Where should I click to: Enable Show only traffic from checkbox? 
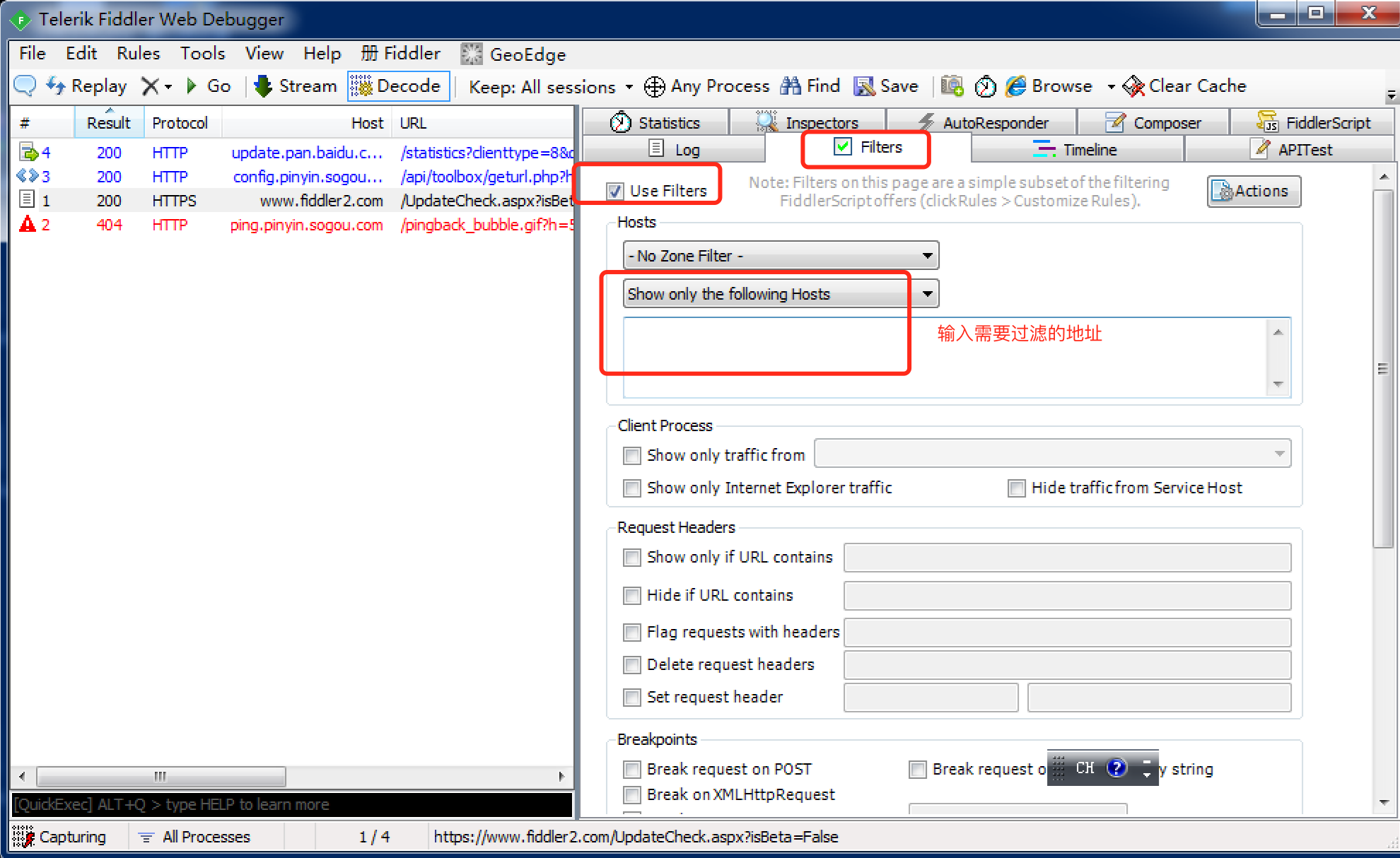(x=631, y=455)
